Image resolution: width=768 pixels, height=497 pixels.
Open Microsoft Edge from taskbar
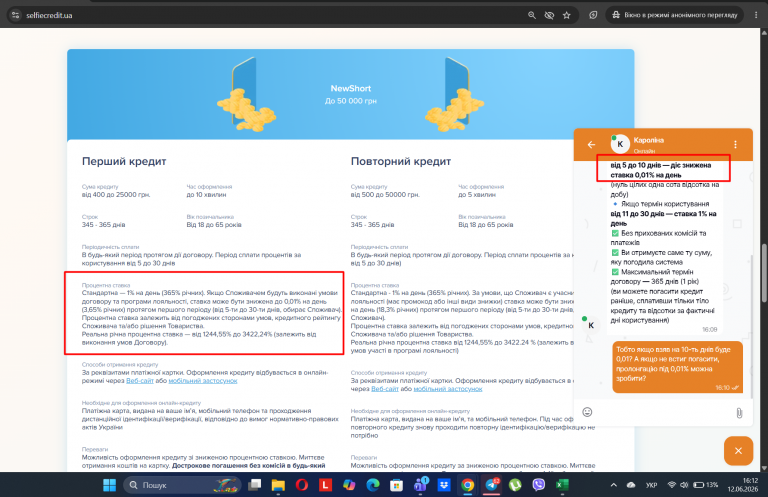pyautogui.click(x=373, y=485)
